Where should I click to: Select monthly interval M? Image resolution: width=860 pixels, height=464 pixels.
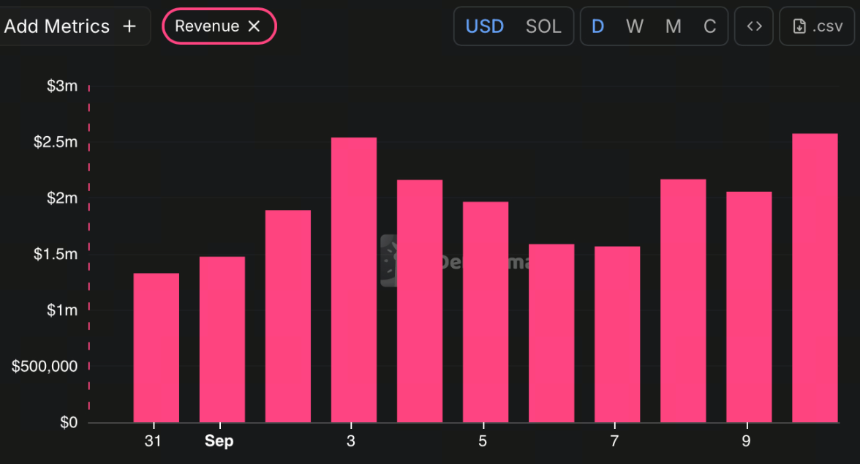coord(674,26)
